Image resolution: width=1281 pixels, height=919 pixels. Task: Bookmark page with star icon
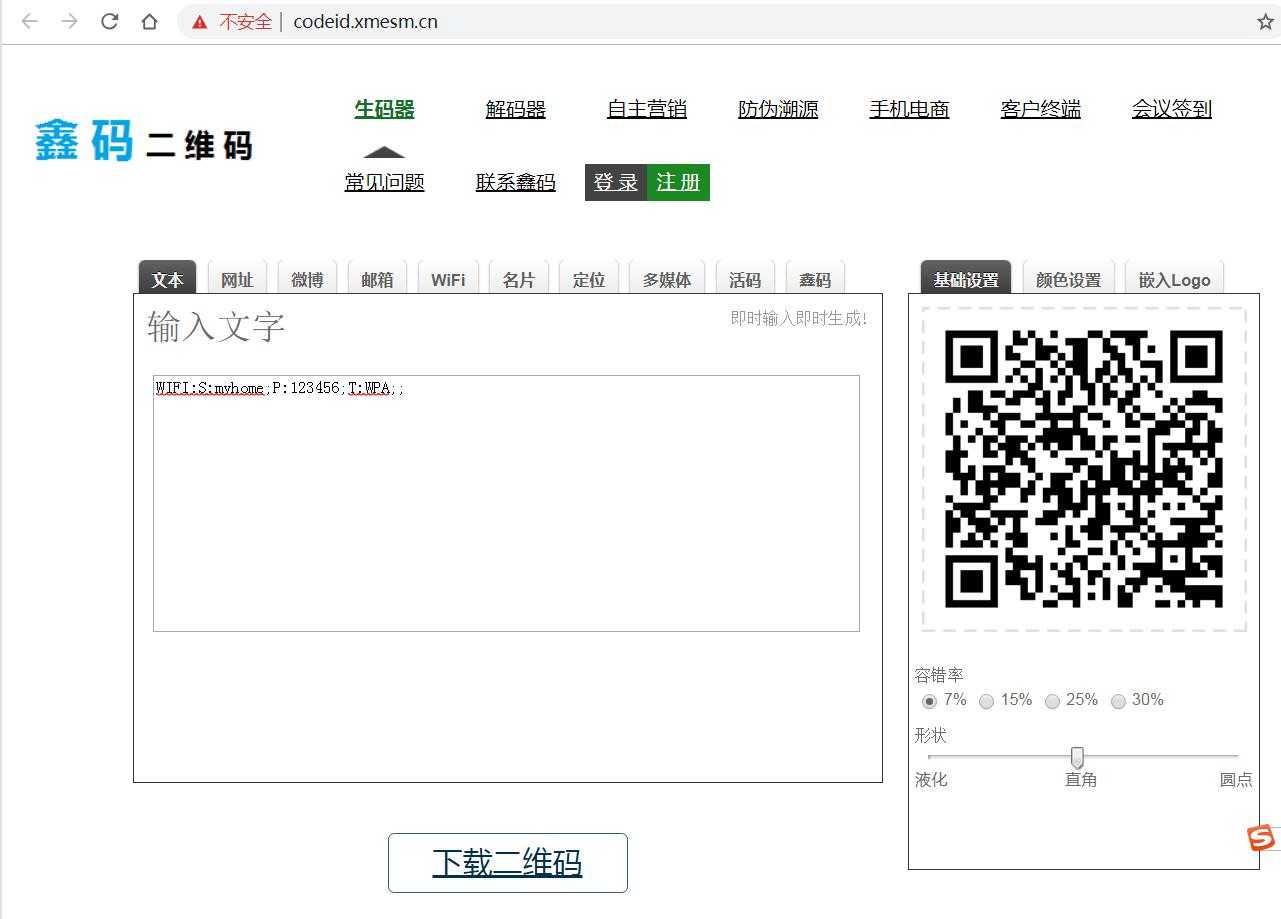pos(1265,22)
